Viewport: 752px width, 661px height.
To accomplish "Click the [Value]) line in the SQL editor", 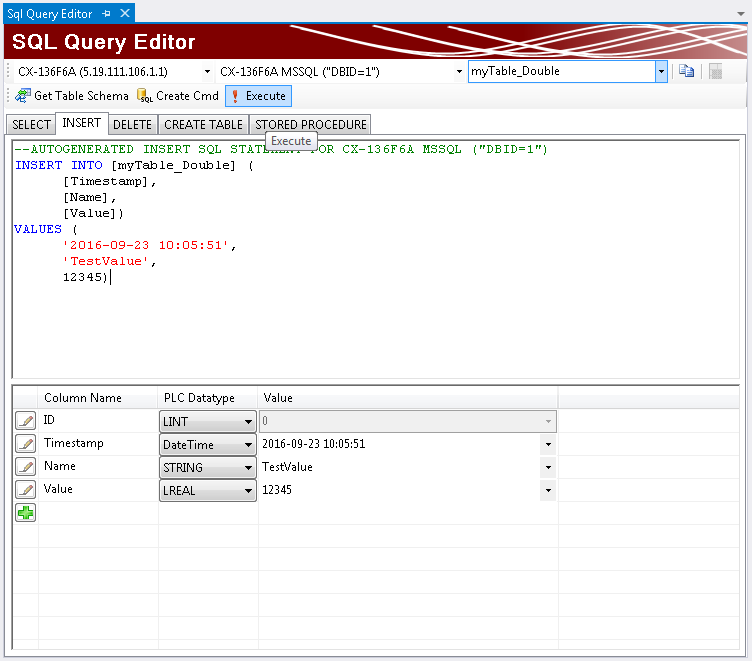I will tap(94, 213).
